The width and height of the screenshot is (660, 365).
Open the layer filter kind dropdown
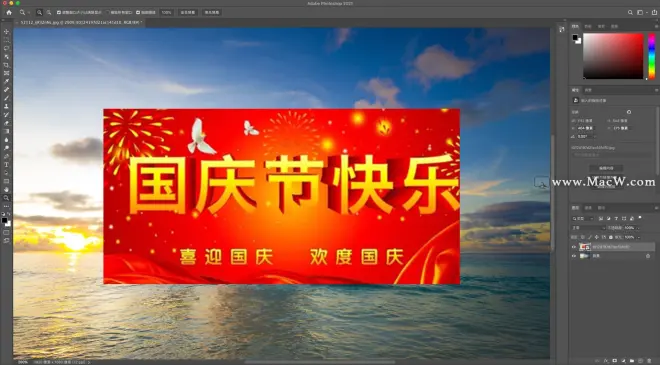583,218
